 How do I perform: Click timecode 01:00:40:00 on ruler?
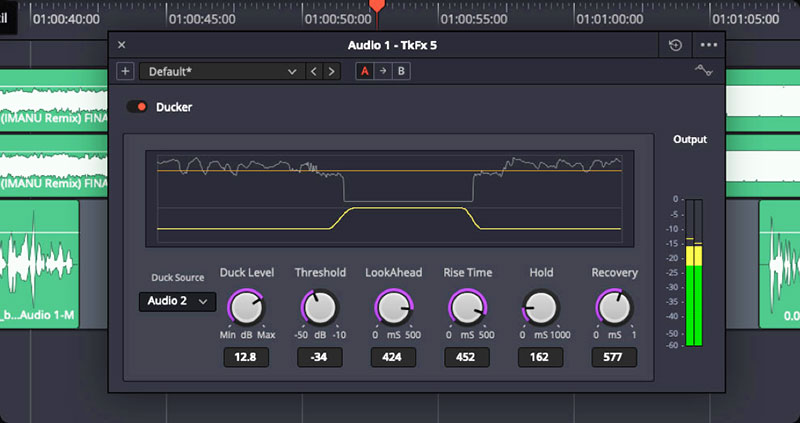pos(66,19)
